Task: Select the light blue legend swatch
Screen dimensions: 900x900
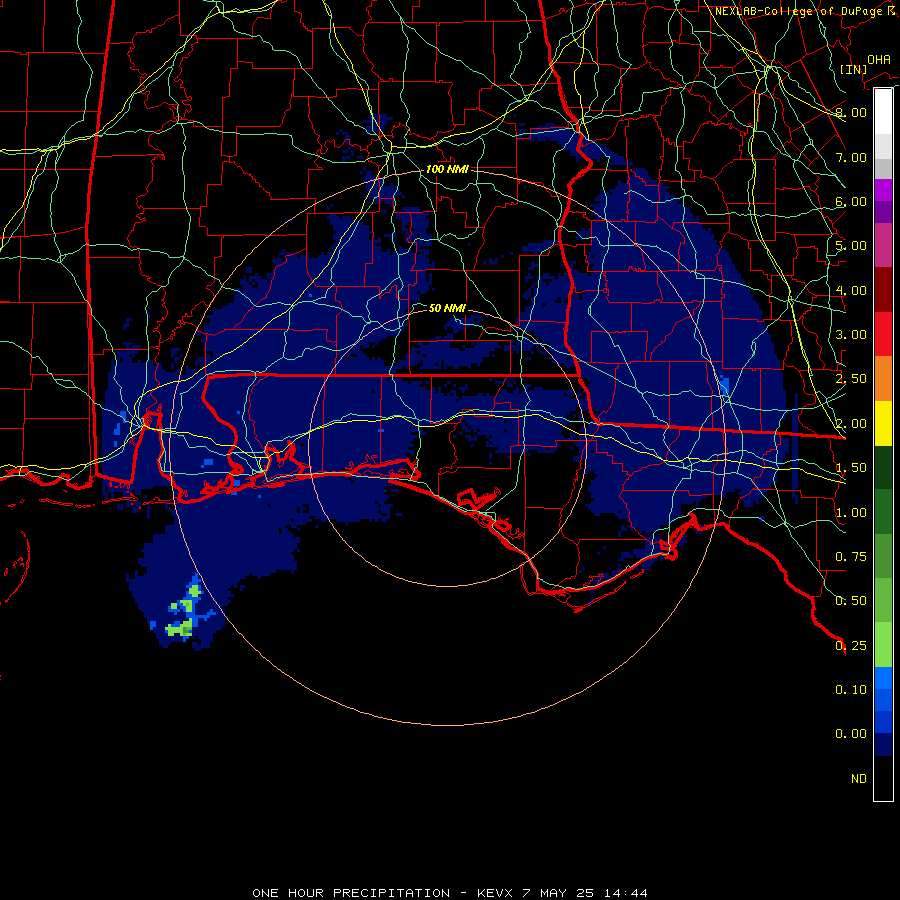Action: pyautogui.click(x=883, y=678)
